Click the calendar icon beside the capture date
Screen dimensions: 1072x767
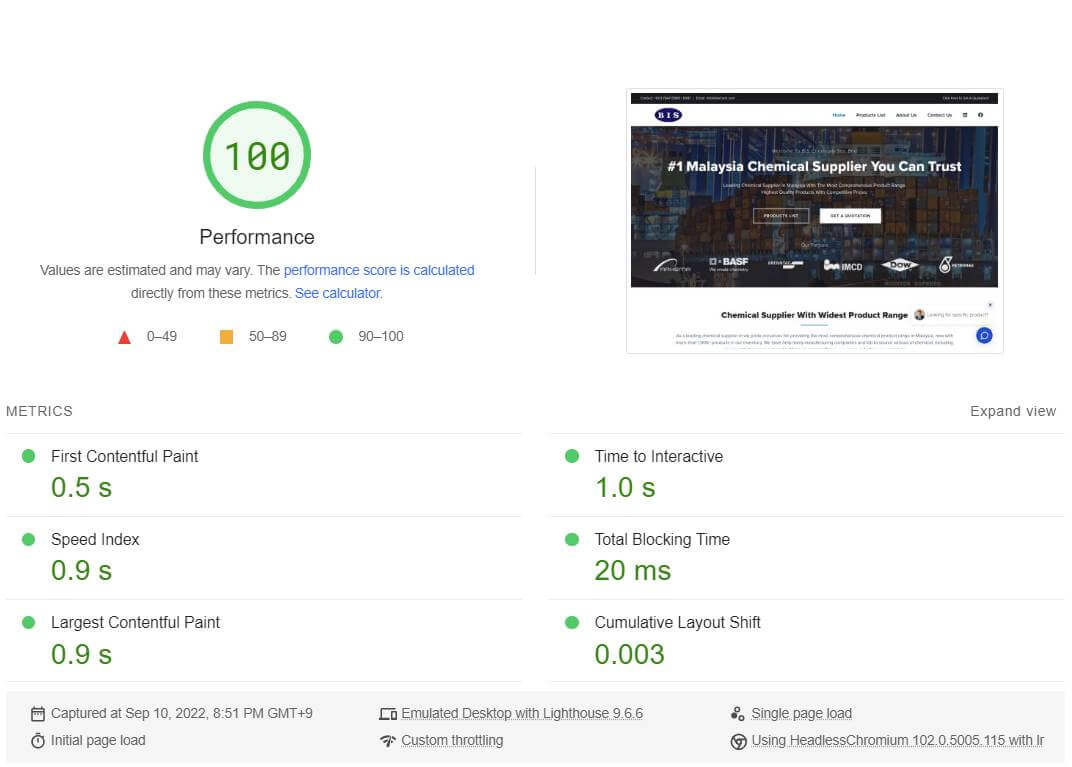(37, 713)
